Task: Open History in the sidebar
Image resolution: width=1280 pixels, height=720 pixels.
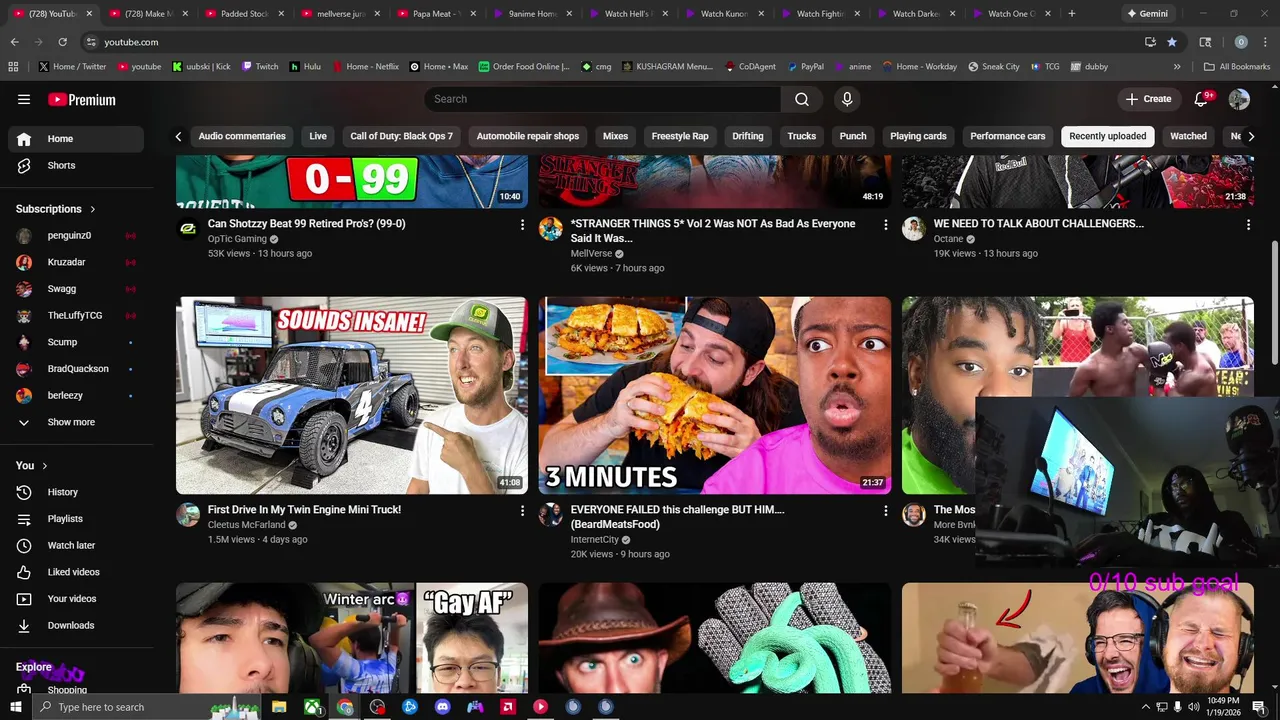Action: click(x=76, y=492)
